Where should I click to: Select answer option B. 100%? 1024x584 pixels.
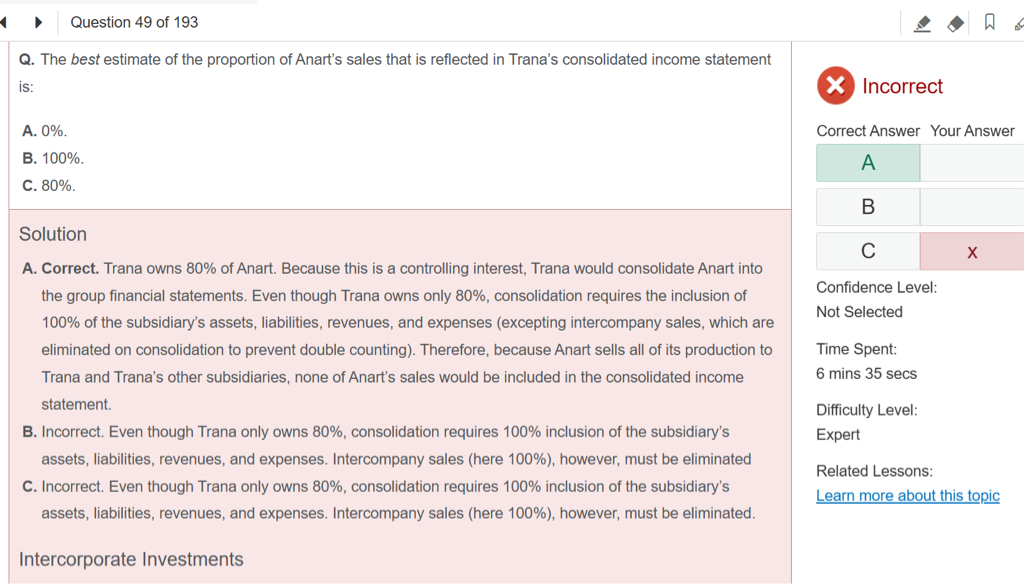[x=53, y=158]
